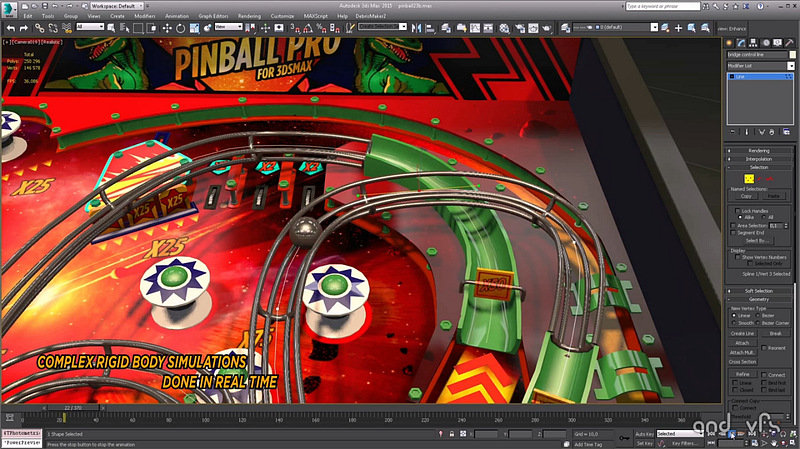This screenshot has width=800, height=449.
Task: Choose the Rectangular Selection Region tool
Action: pyautogui.click(x=138, y=28)
